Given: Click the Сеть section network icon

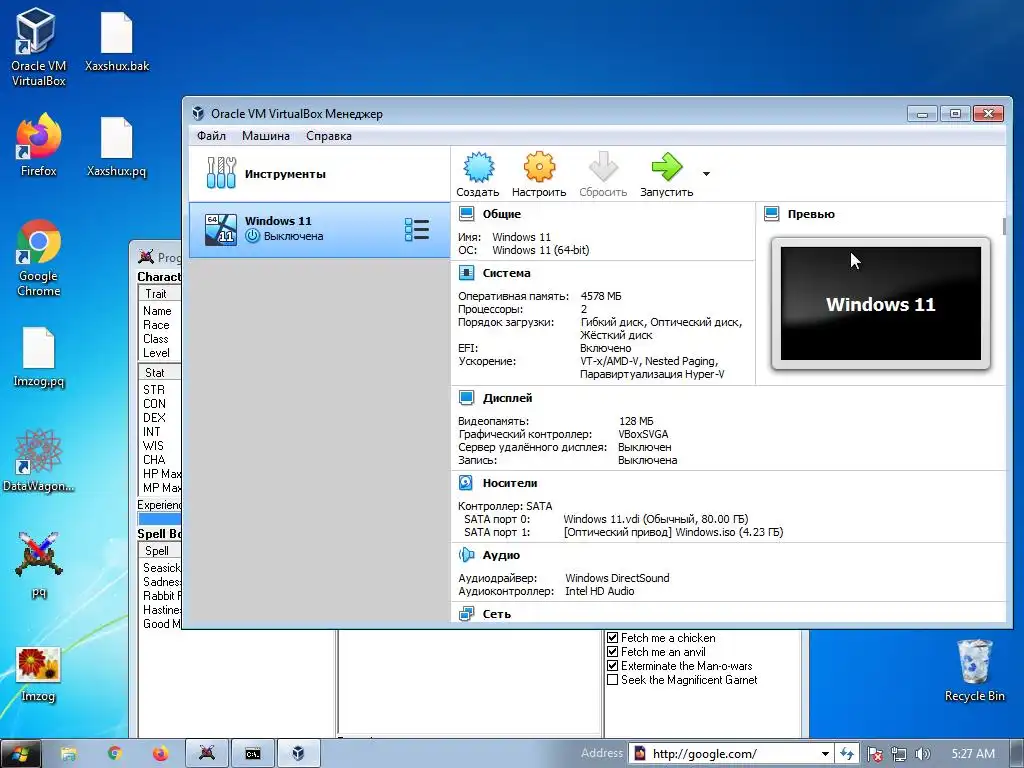Looking at the screenshot, I should 466,614.
